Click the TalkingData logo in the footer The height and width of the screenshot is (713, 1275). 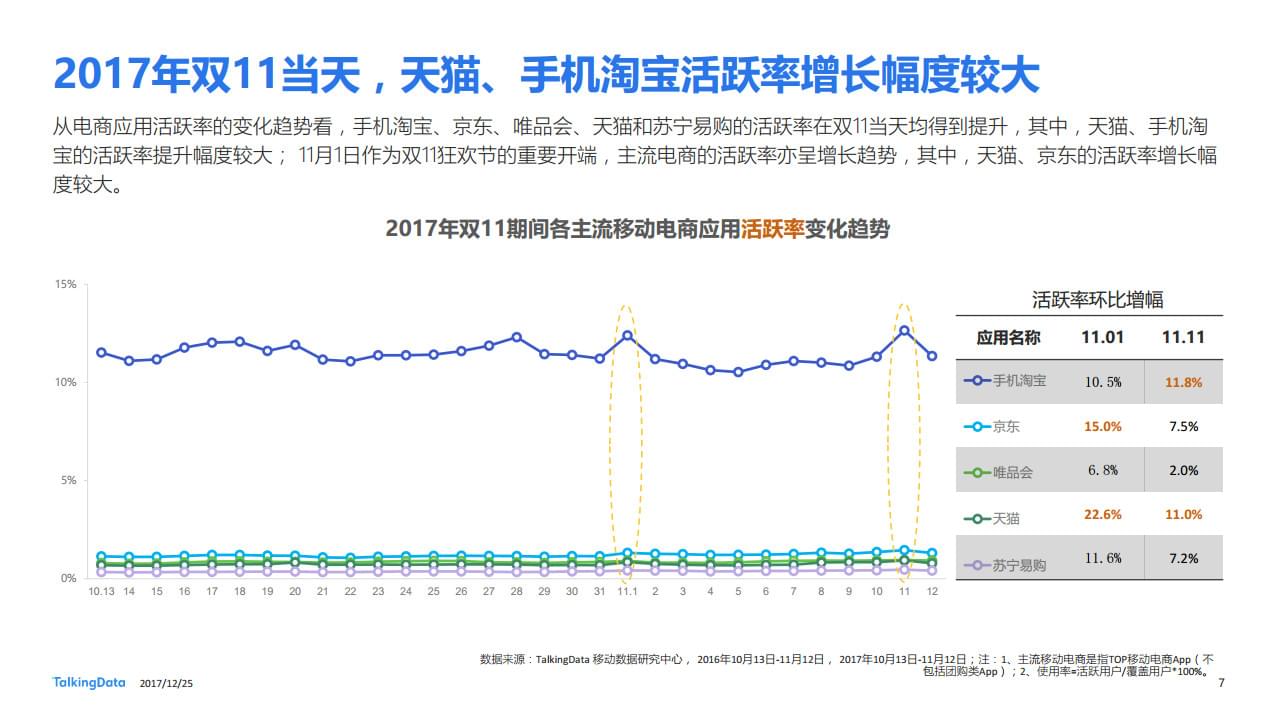(x=89, y=682)
